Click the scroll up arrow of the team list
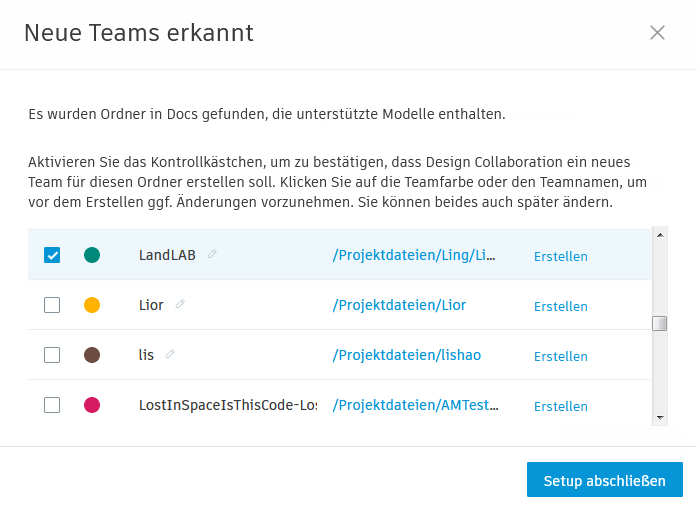 pos(659,236)
